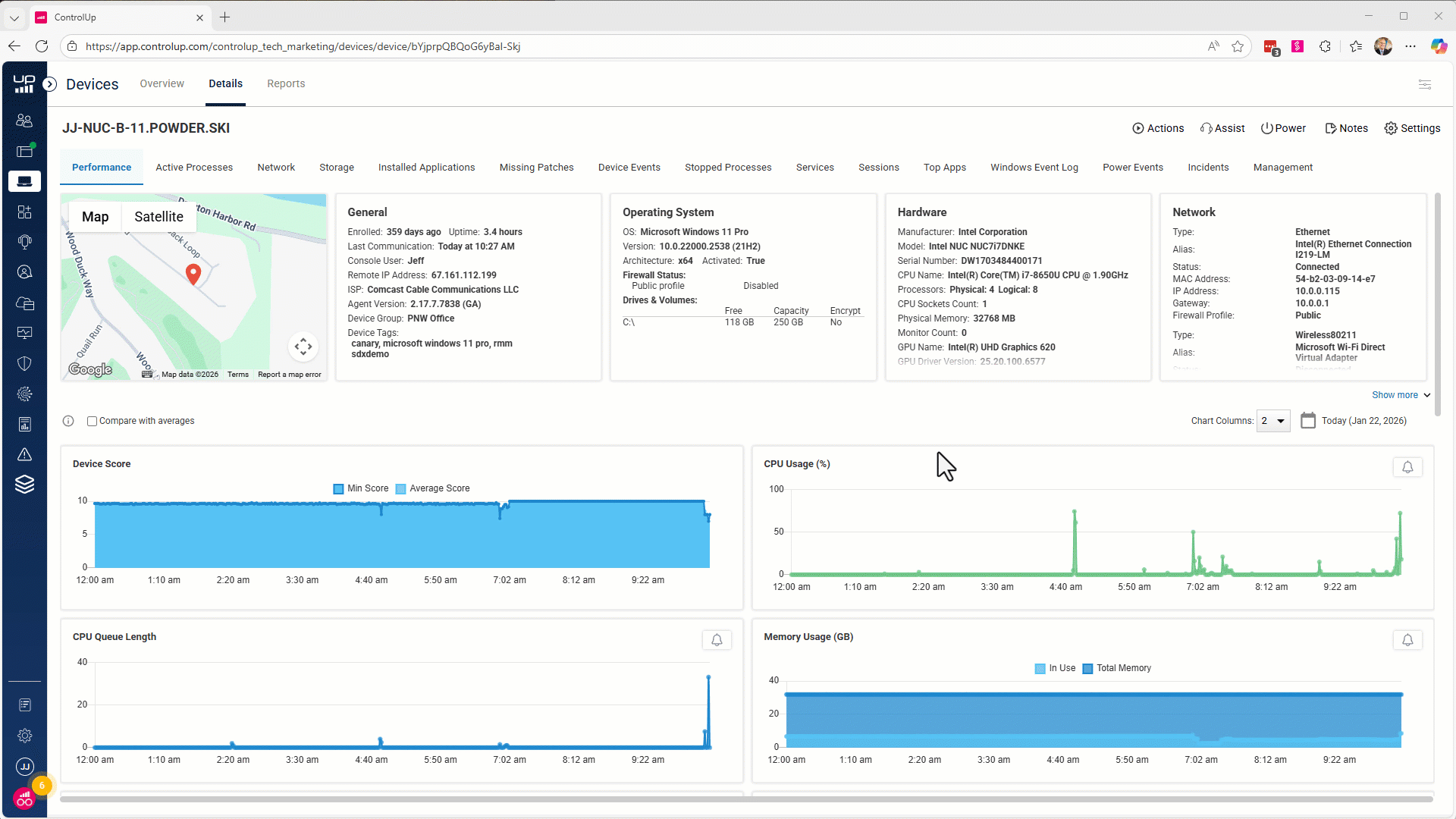Click the calendar icon next to Today date
Screen dimensions: 1456x819
pos(1307,420)
